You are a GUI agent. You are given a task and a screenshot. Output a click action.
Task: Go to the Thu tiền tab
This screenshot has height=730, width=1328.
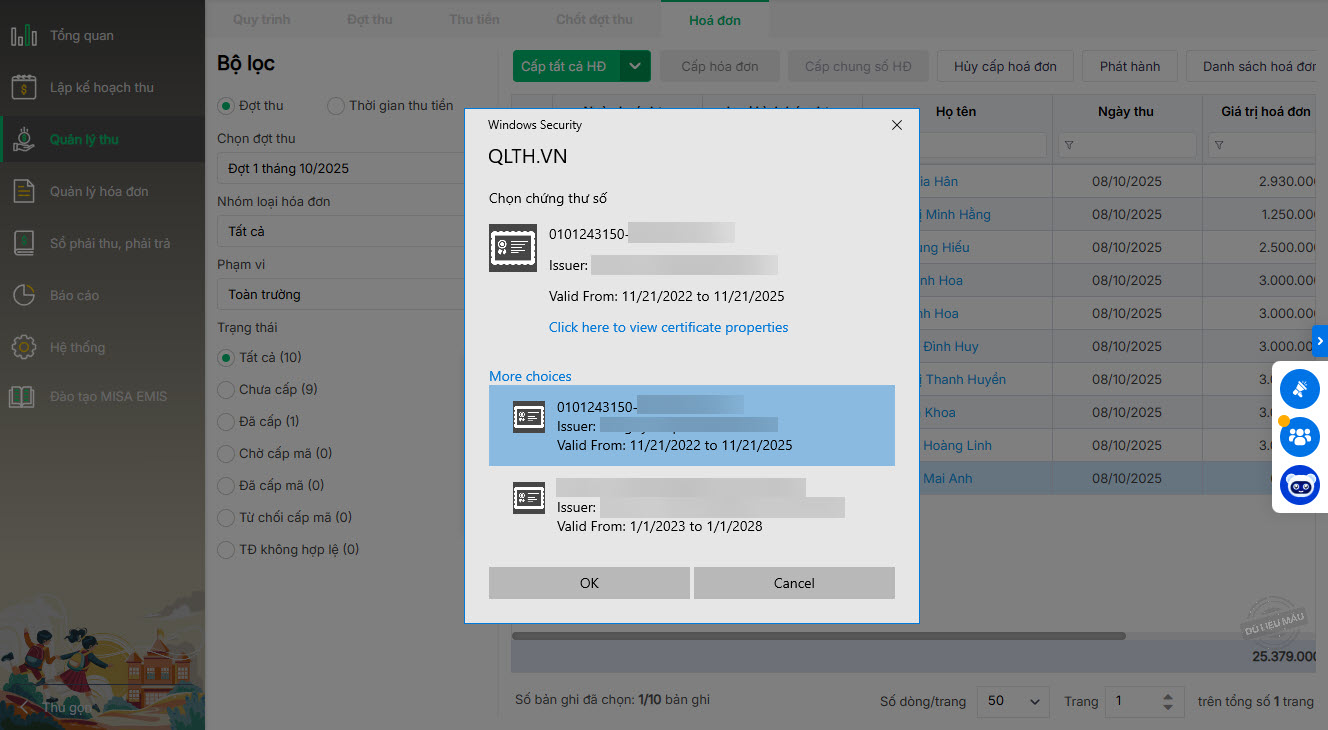(x=474, y=20)
